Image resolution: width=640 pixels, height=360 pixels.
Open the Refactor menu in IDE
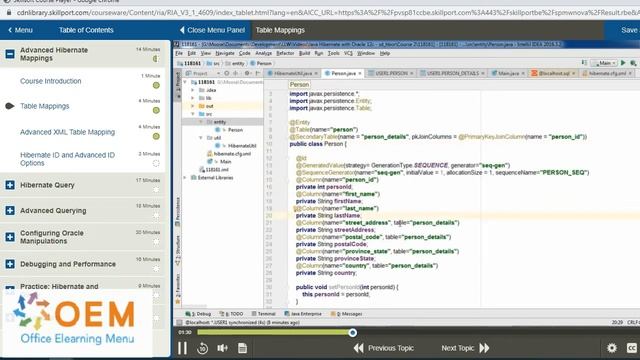(285, 53)
